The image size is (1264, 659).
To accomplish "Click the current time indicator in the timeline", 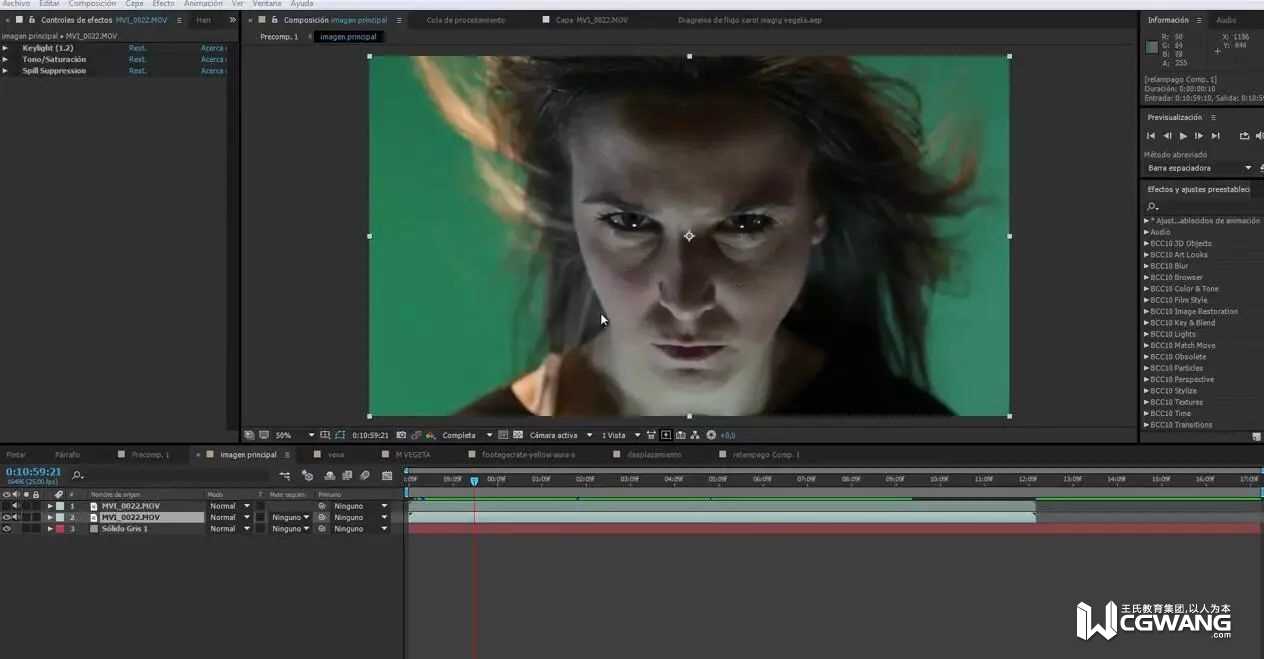I will click(x=474, y=481).
